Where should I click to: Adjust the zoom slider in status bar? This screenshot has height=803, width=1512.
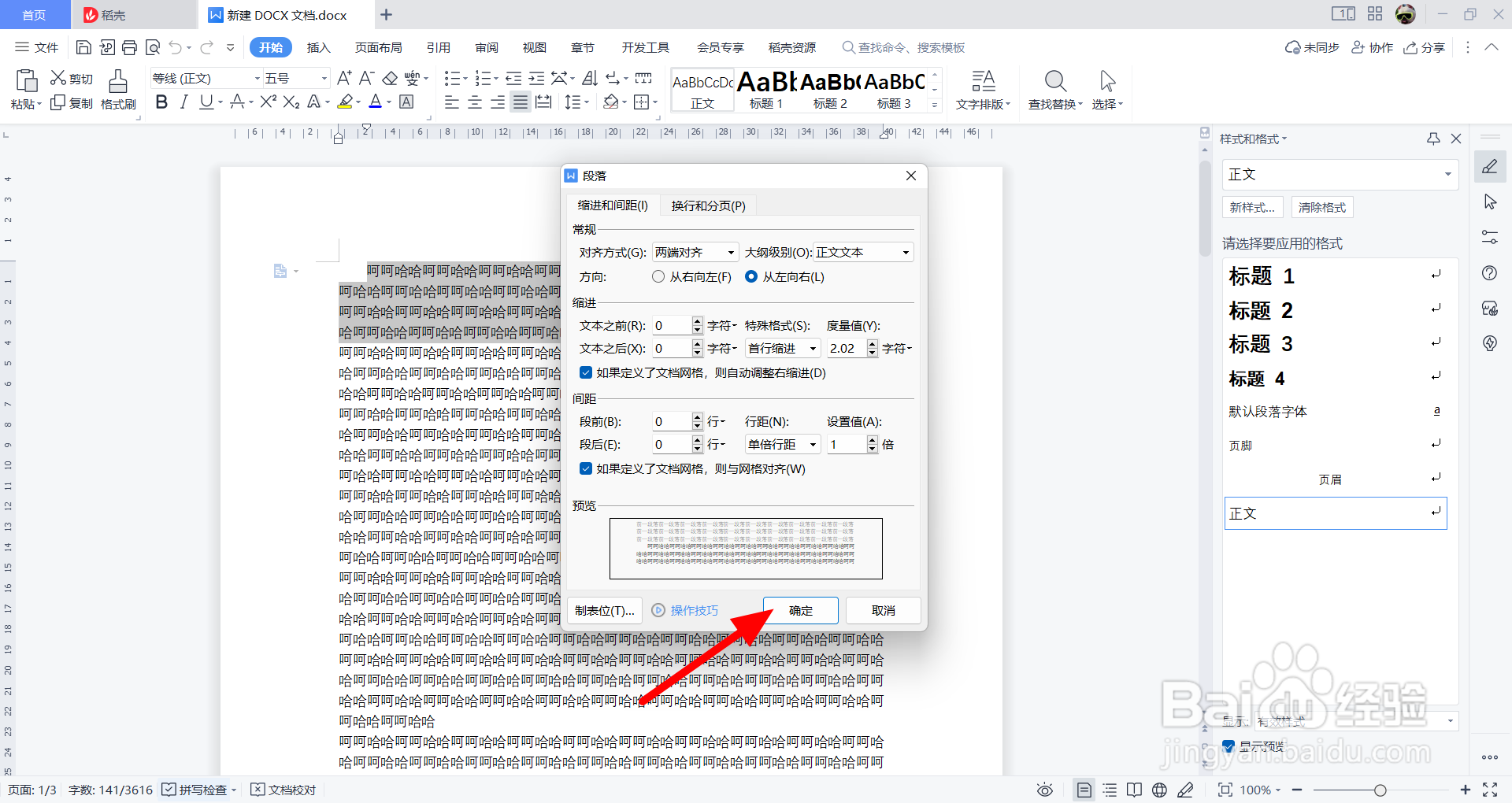(x=1380, y=790)
